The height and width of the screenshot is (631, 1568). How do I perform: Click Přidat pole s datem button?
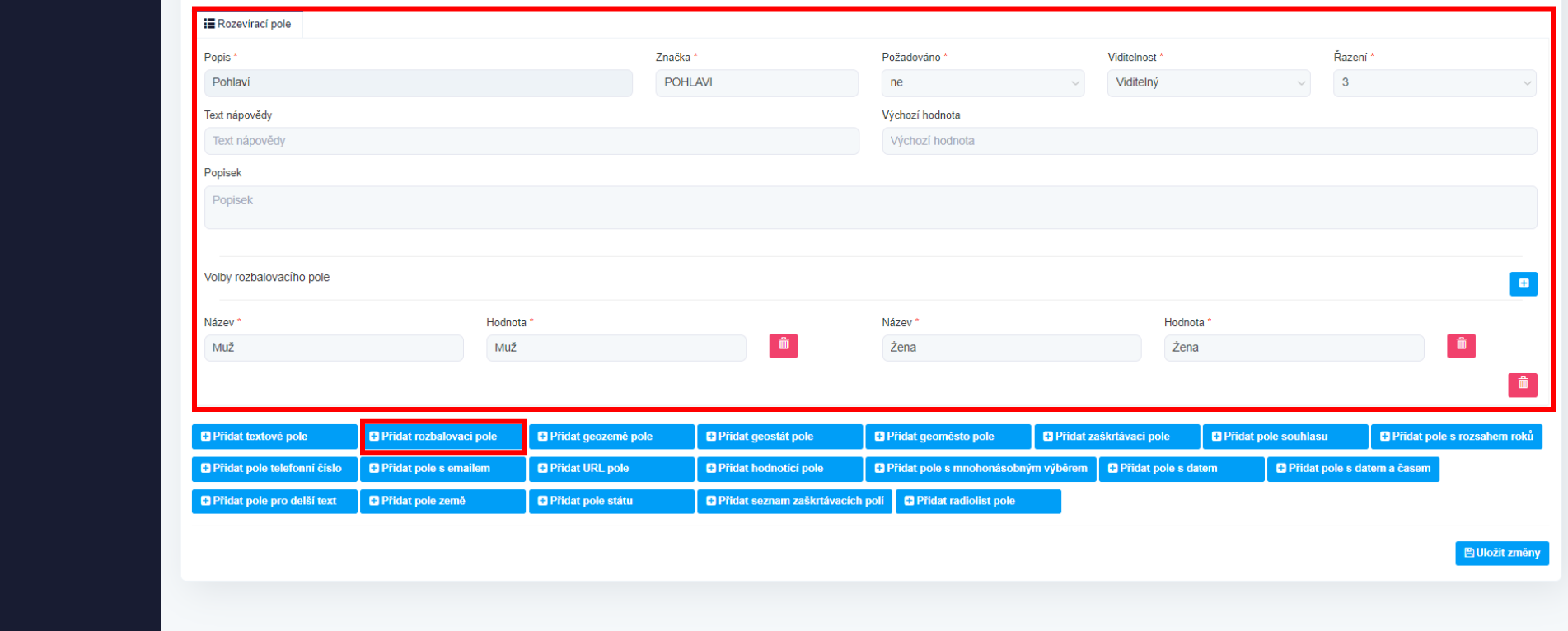pos(1182,469)
